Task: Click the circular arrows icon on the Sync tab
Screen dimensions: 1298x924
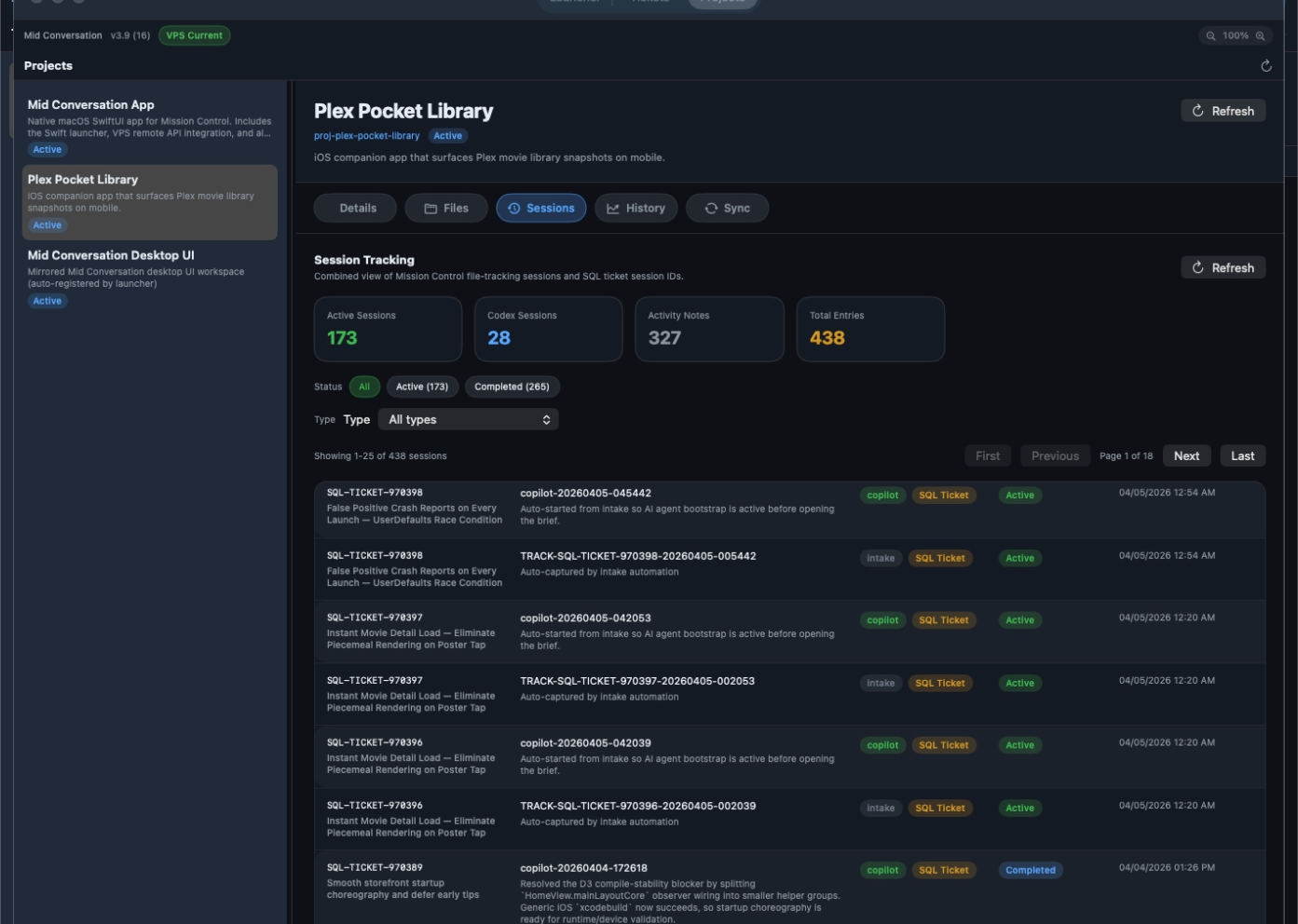Action: 710,208
